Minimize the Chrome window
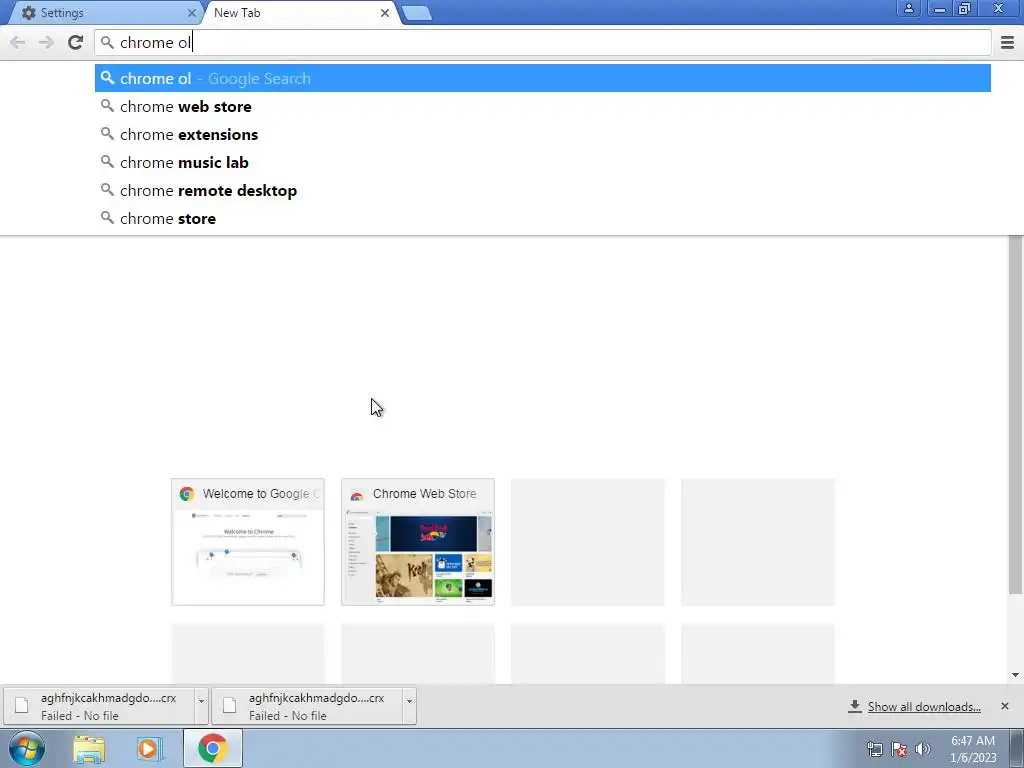This screenshot has height=768, width=1024. tap(939, 8)
